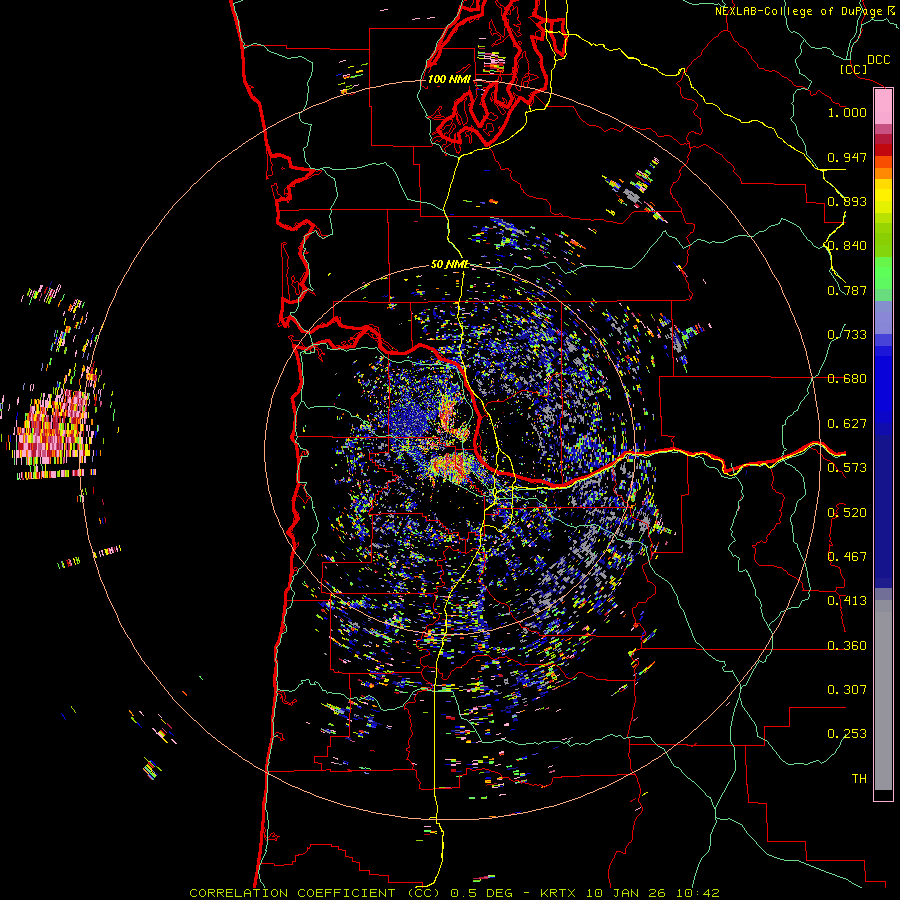Select the 0.360 scale value
This screenshot has width=900, height=900.
click(847, 646)
